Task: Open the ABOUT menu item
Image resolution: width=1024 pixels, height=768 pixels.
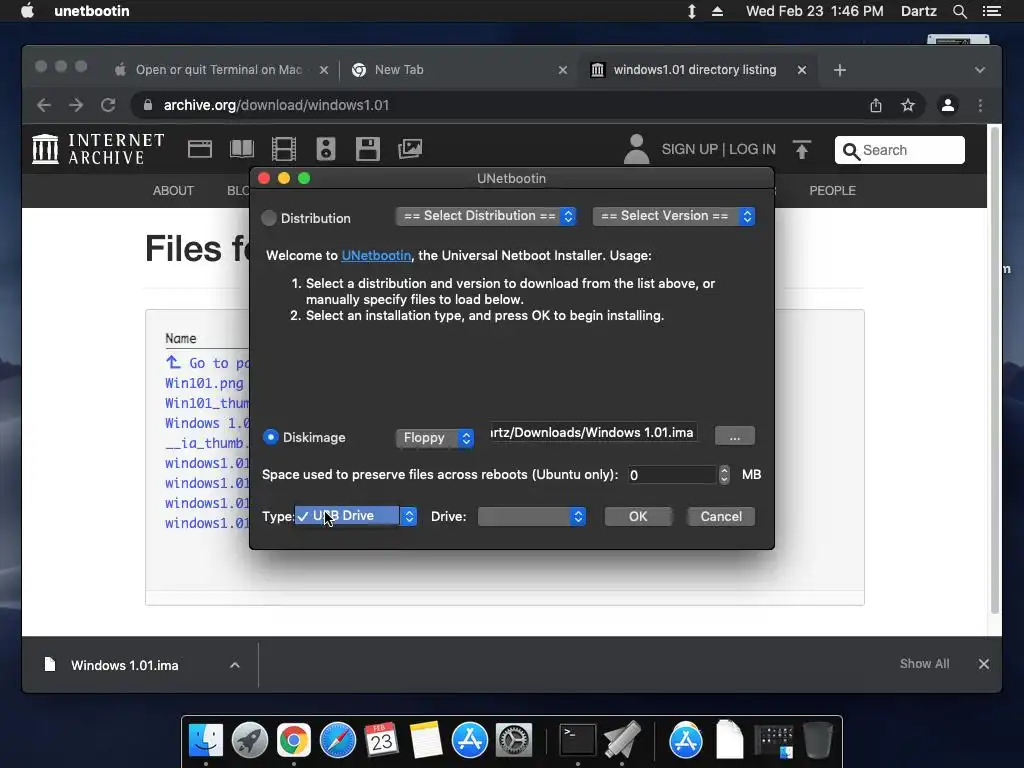Action: tap(173, 191)
